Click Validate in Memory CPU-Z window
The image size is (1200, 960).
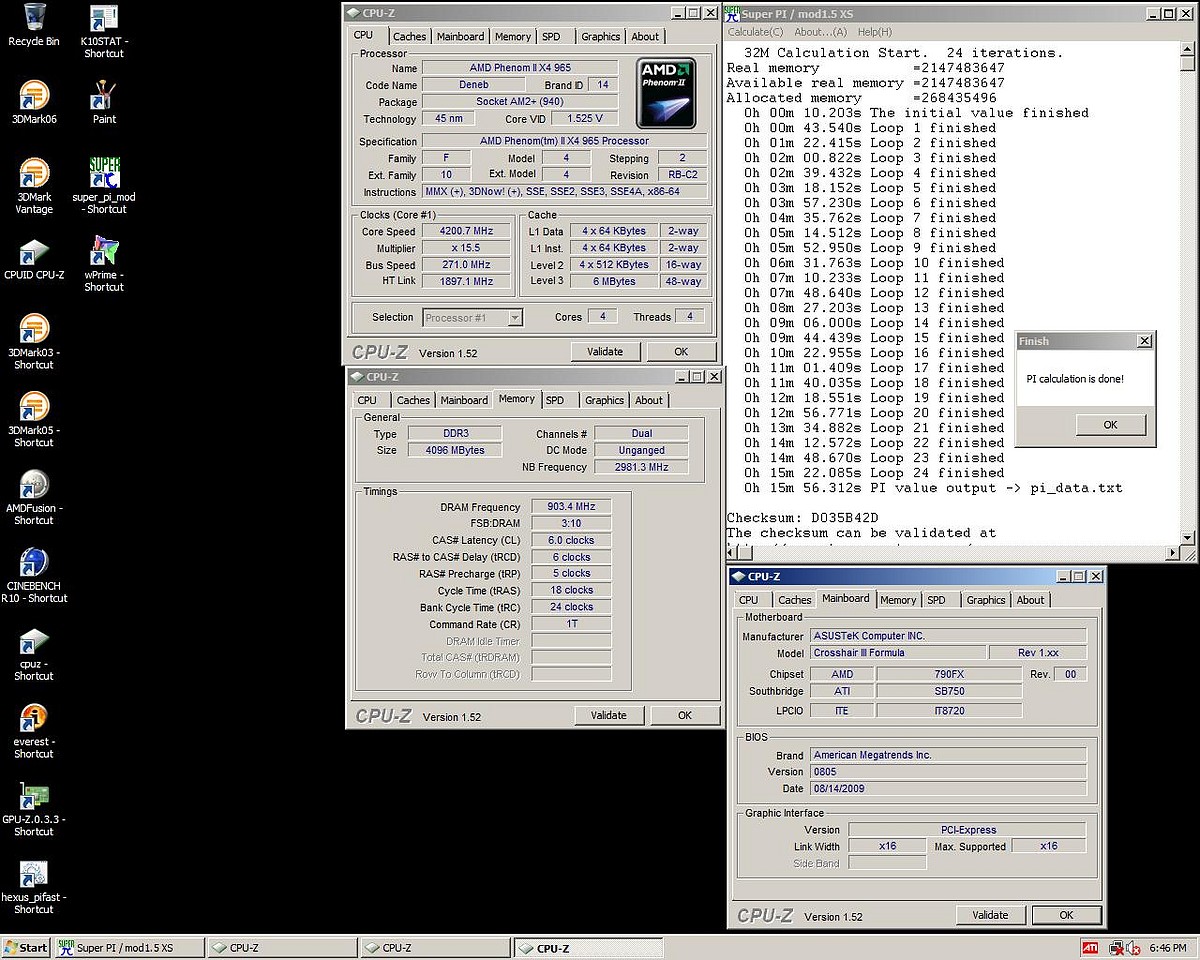coord(609,715)
